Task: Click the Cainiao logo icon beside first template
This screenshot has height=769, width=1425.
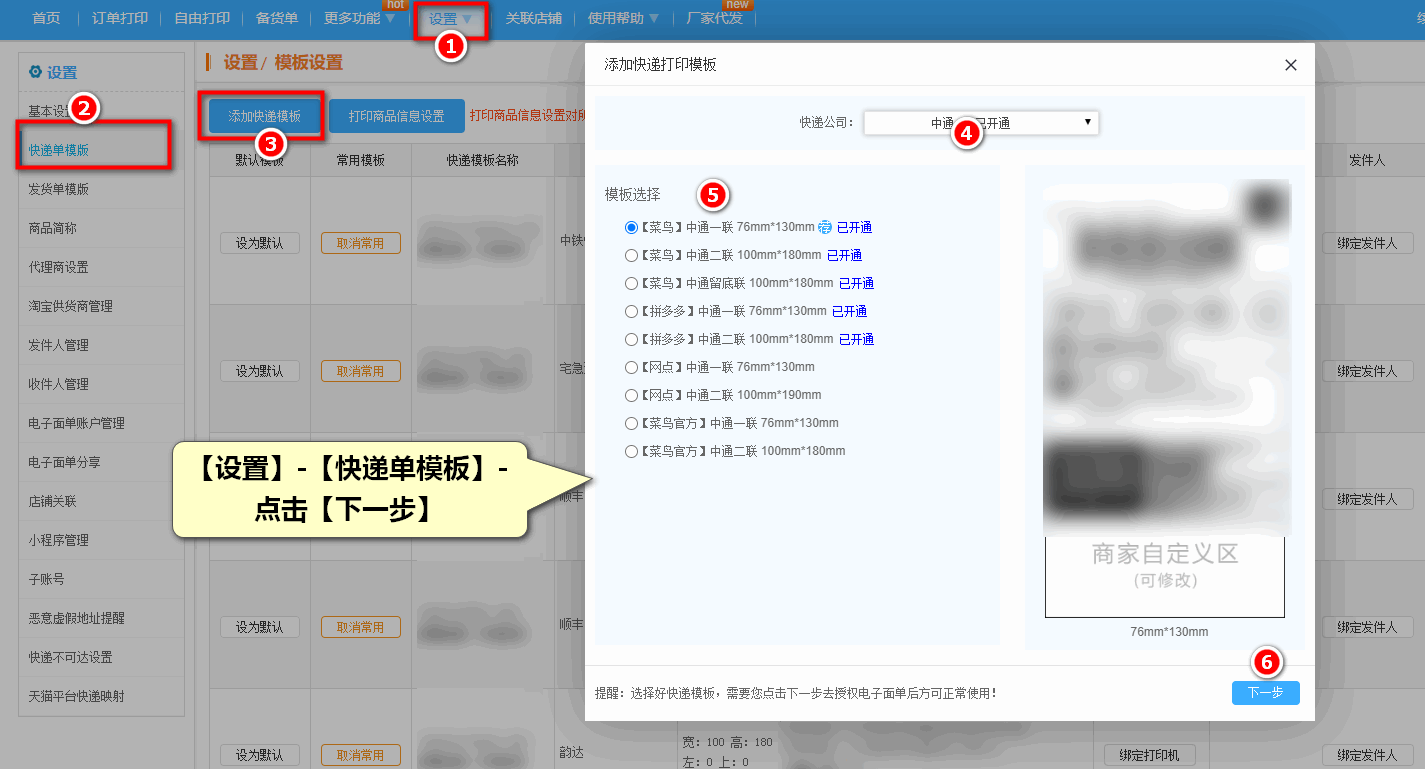Action: pos(825,228)
